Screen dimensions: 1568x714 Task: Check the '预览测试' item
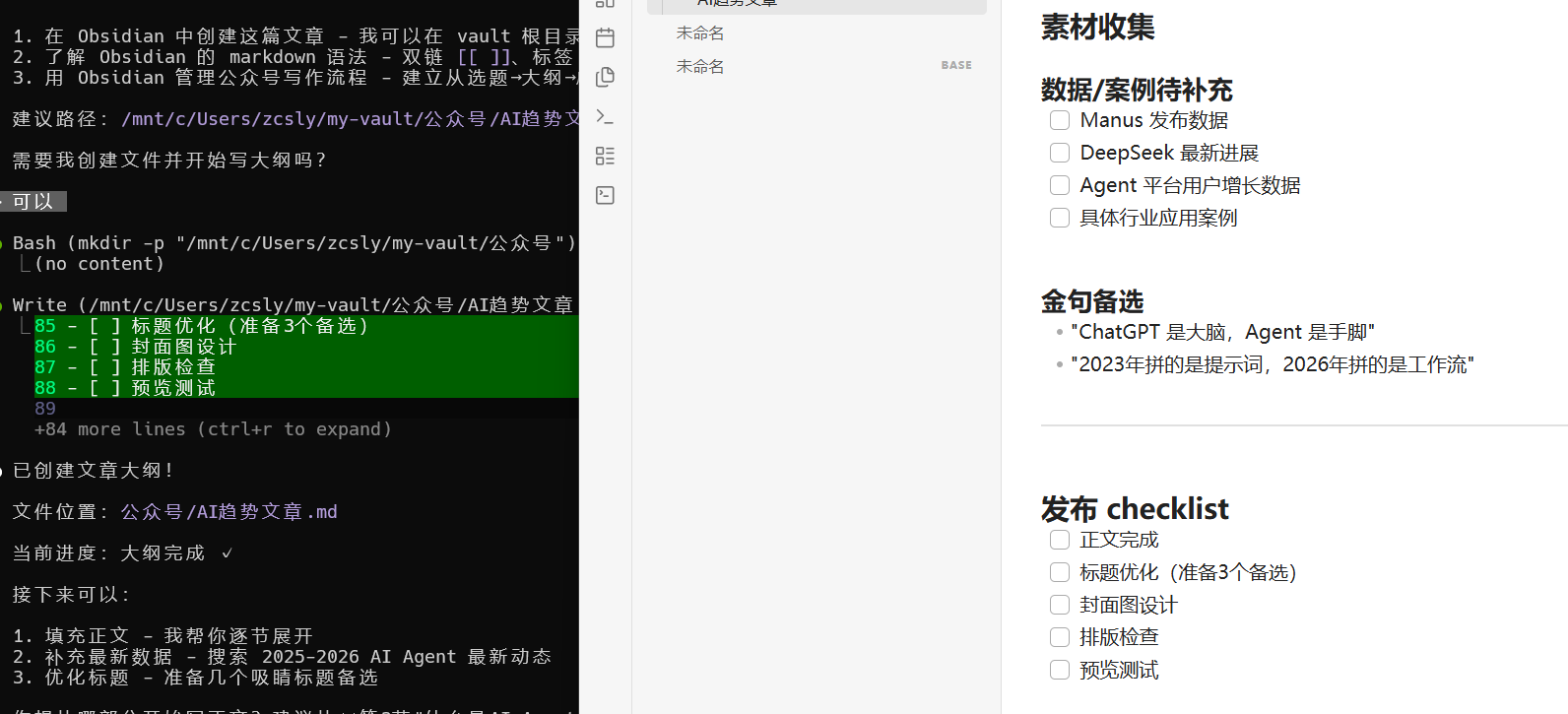click(x=1060, y=670)
